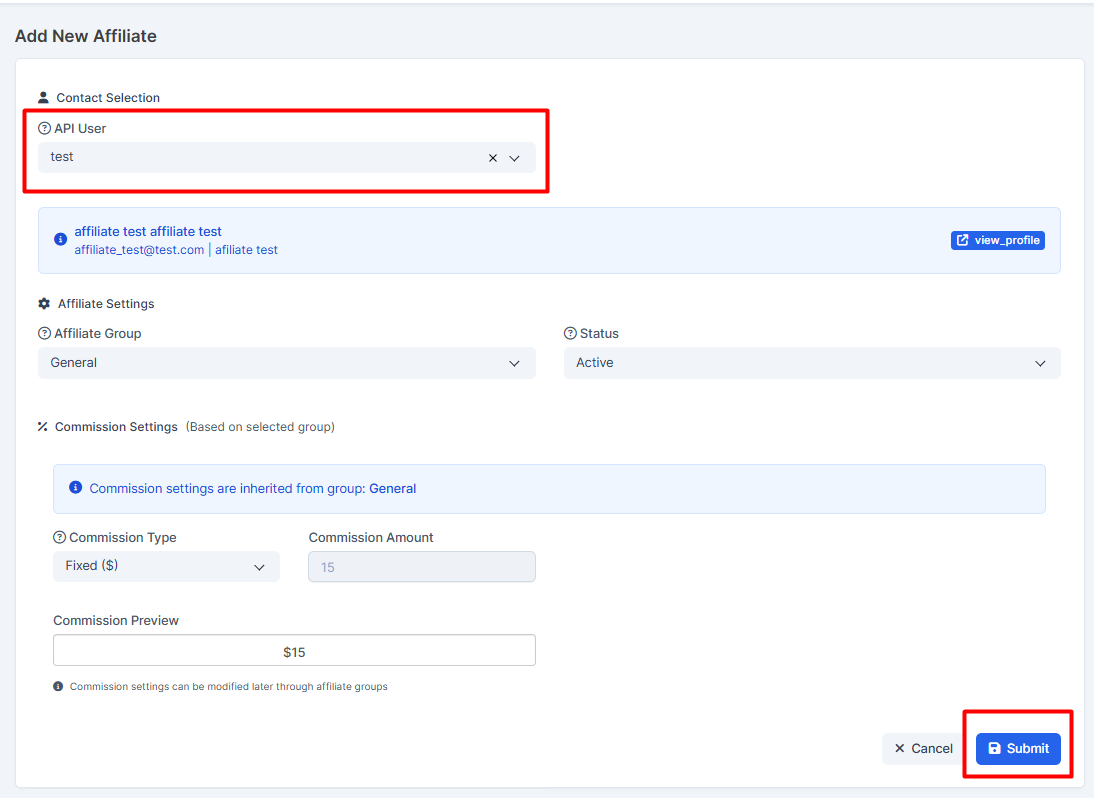
Task: Click the Affiliate Group help icon
Action: [x=44, y=334]
